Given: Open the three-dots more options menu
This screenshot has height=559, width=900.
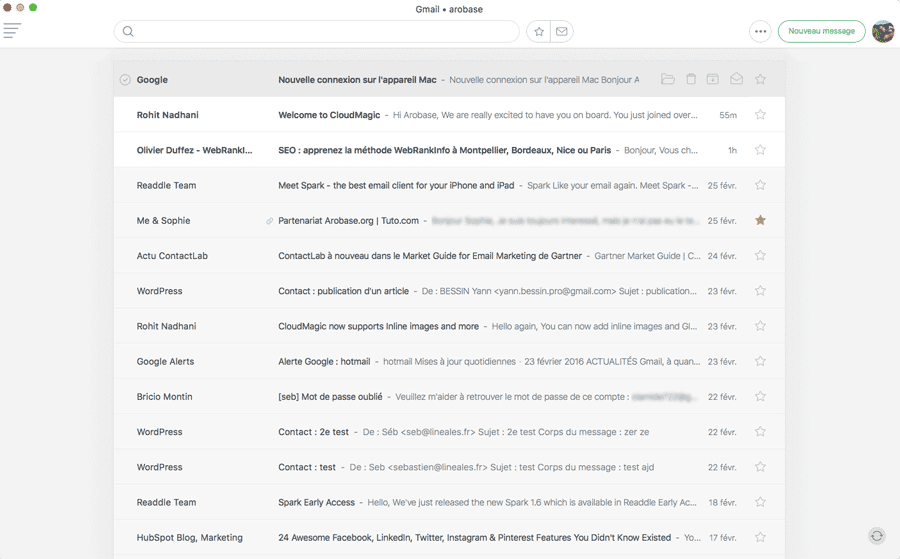Looking at the screenshot, I should (x=761, y=32).
